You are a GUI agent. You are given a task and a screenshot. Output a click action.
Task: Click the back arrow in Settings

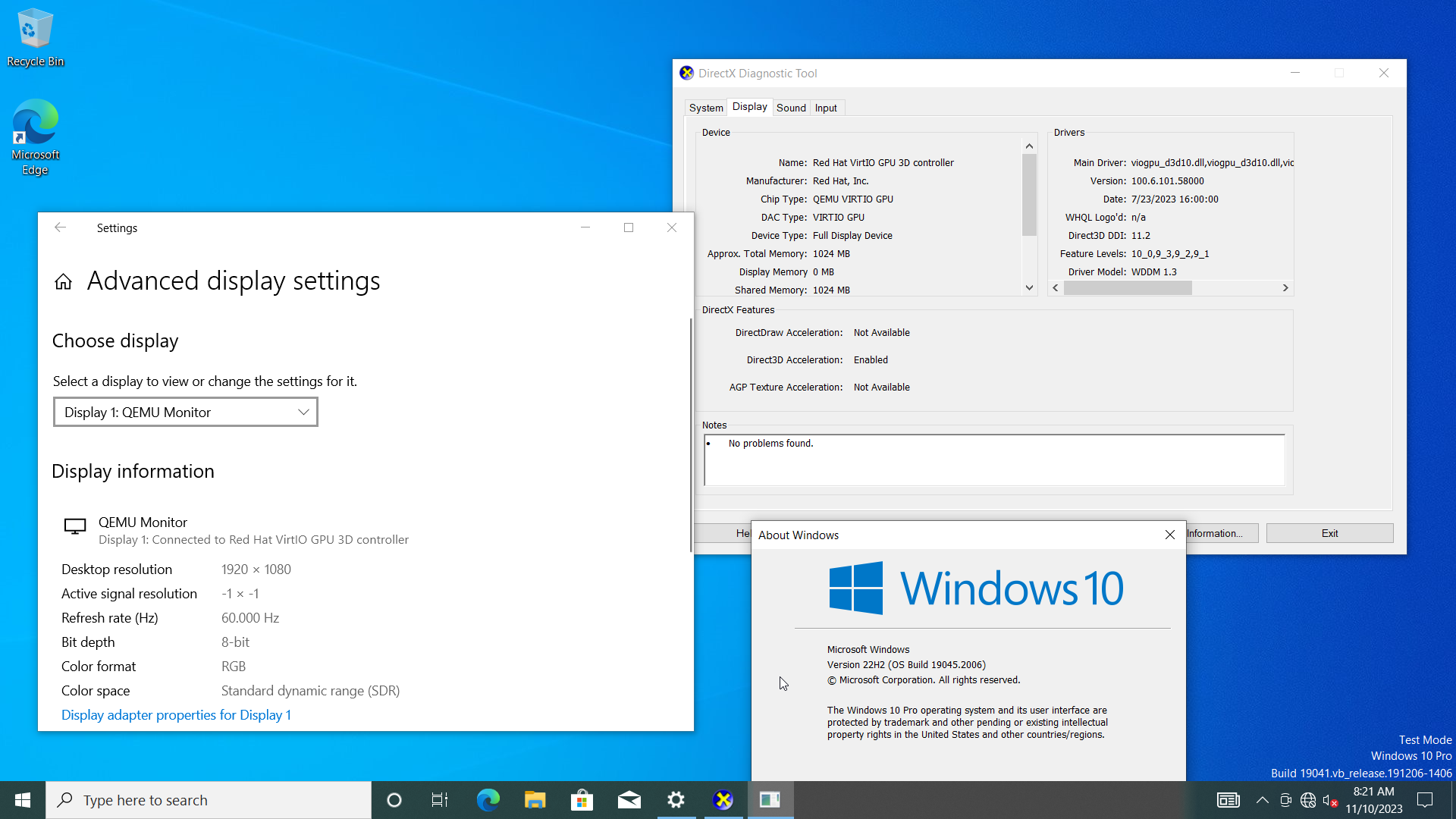click(61, 227)
